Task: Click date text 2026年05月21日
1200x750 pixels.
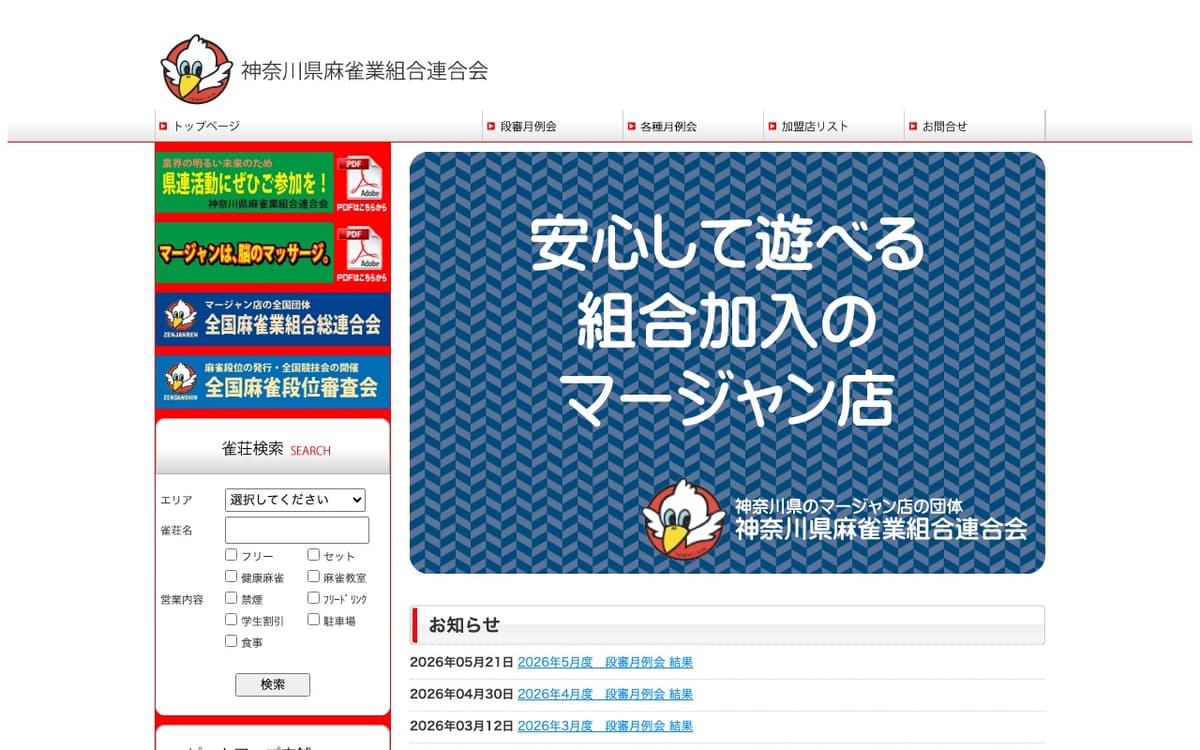Action: (x=462, y=662)
